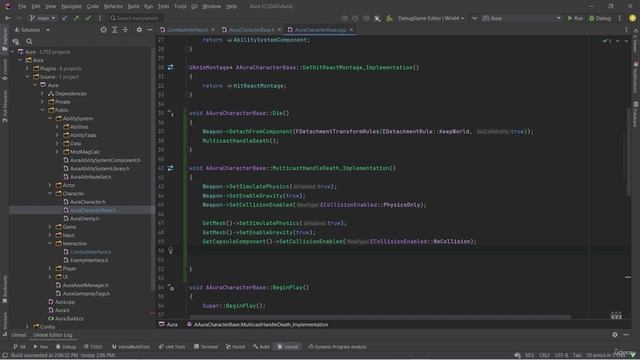This screenshot has height=360, width=640.
Task: Jump to the previous highlighted problem arrow
Action: tap(618, 41)
